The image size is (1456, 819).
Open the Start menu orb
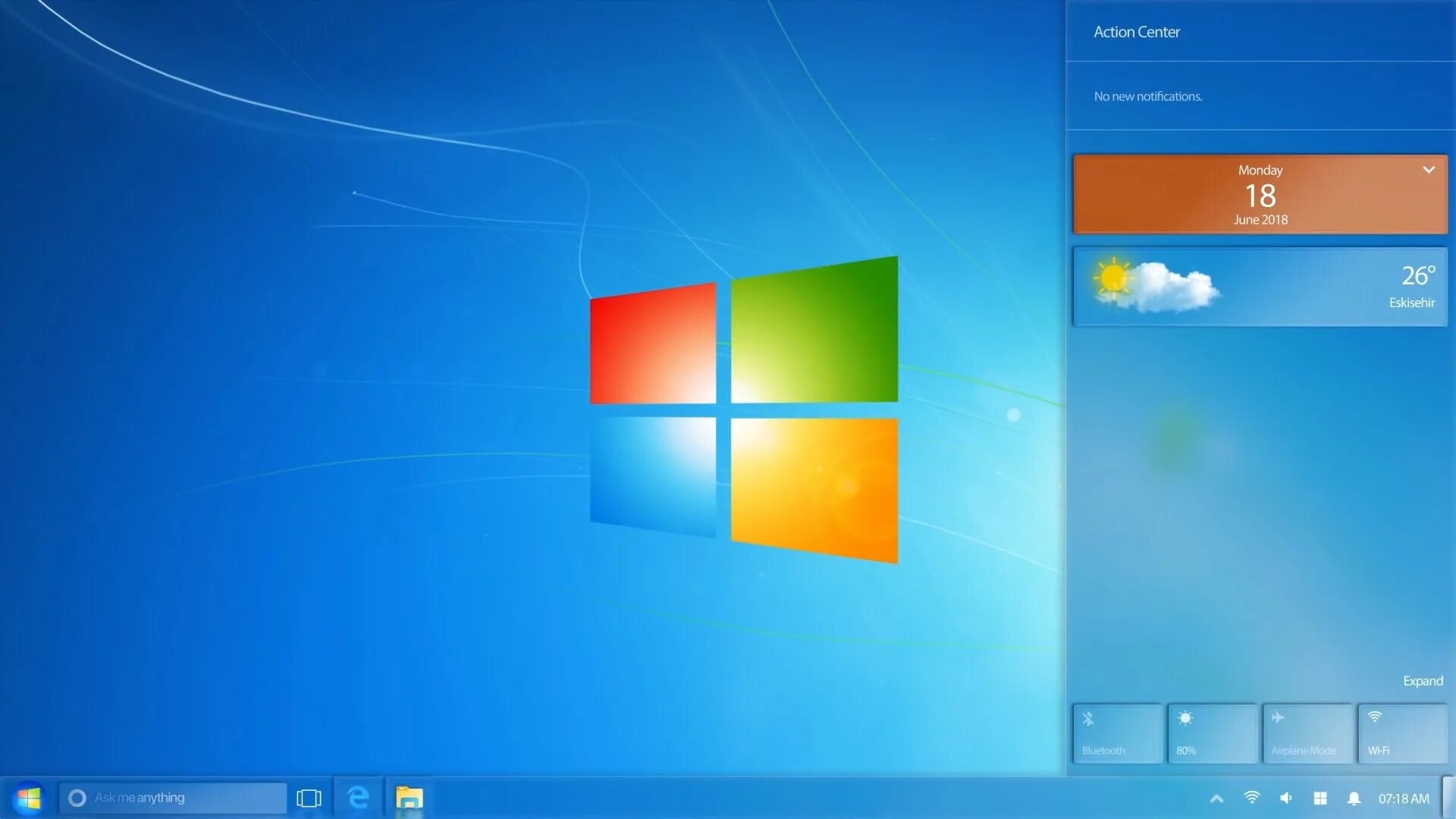pyautogui.click(x=29, y=798)
